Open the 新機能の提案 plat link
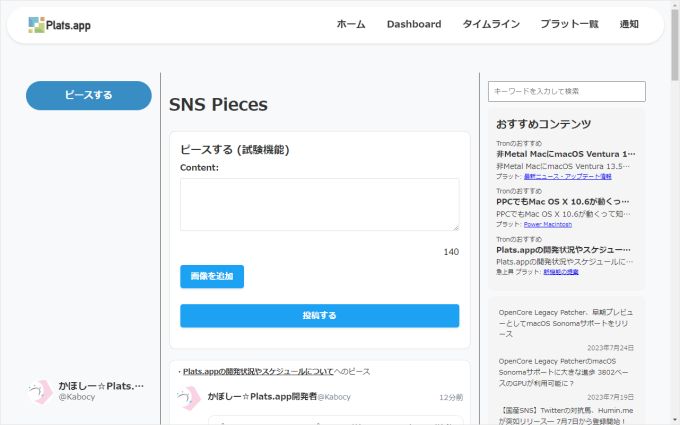Image resolution: width=680 pixels, height=425 pixels. coord(561,272)
